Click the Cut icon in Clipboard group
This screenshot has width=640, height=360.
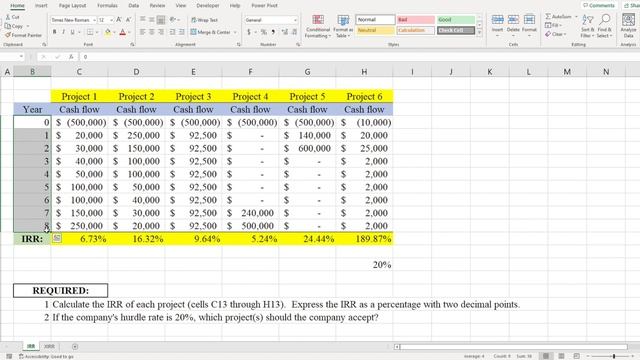point(8,17)
